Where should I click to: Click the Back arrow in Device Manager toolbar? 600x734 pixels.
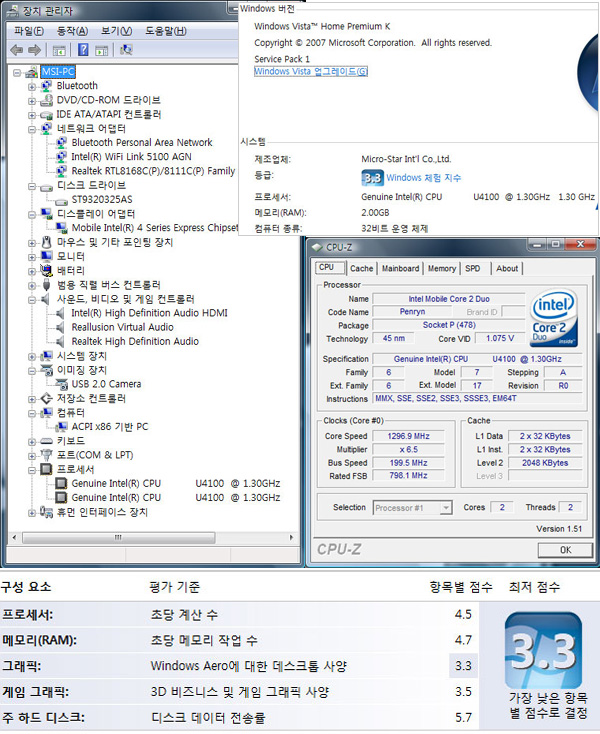[x=17, y=50]
